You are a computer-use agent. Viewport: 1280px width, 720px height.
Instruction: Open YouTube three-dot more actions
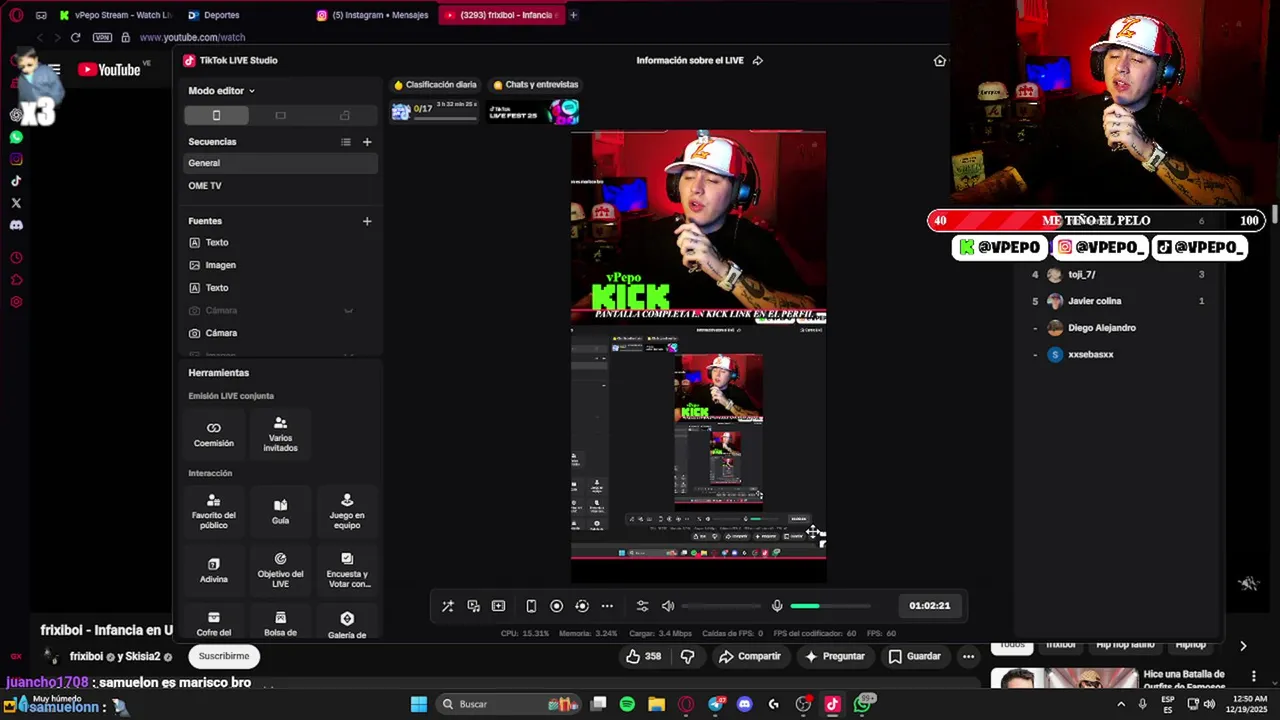[x=968, y=656]
